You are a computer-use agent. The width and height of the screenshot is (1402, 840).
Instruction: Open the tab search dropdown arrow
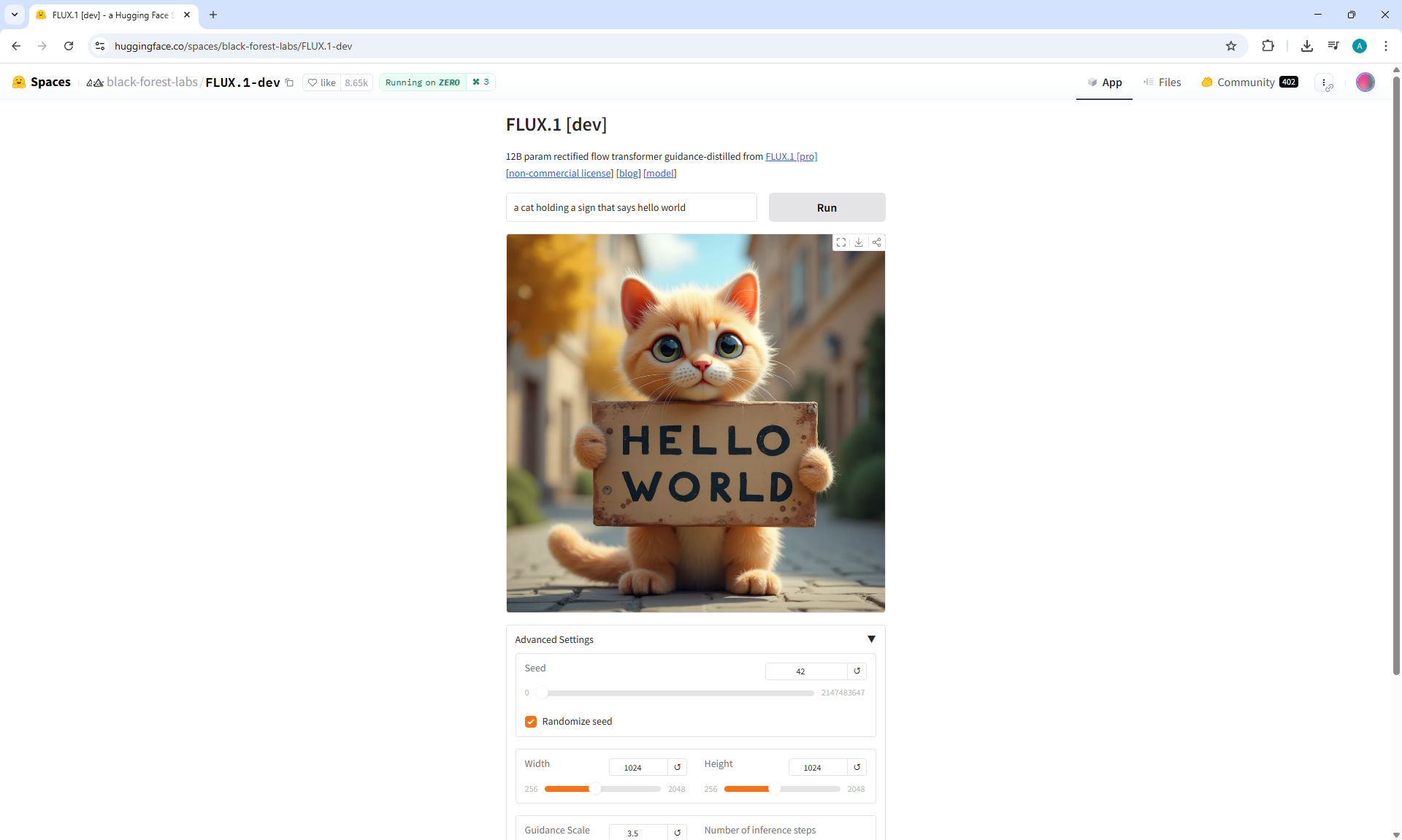[x=14, y=15]
